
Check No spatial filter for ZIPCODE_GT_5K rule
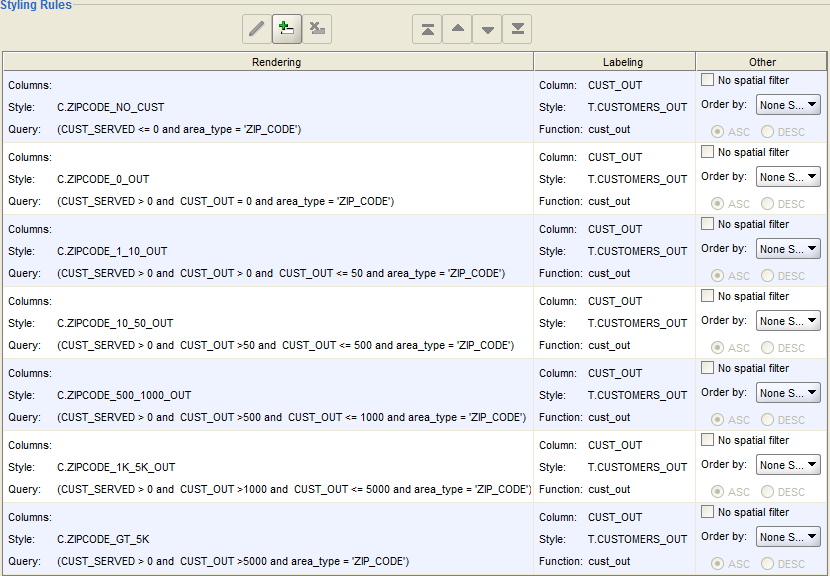click(x=707, y=512)
